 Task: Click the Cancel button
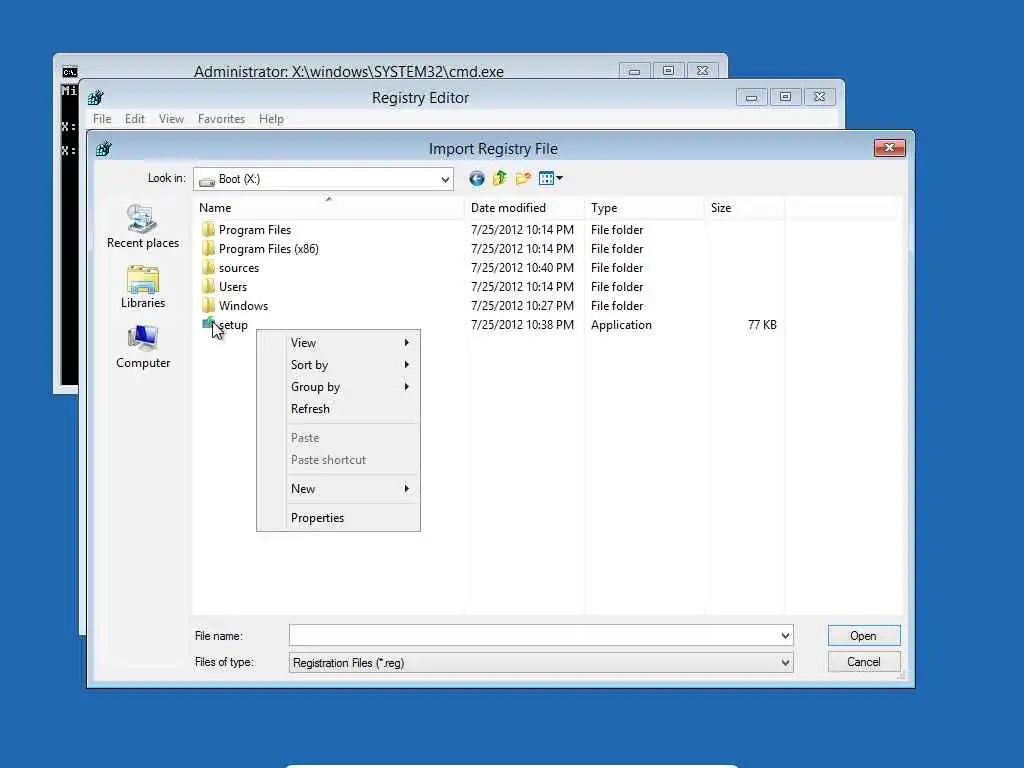[864, 662]
